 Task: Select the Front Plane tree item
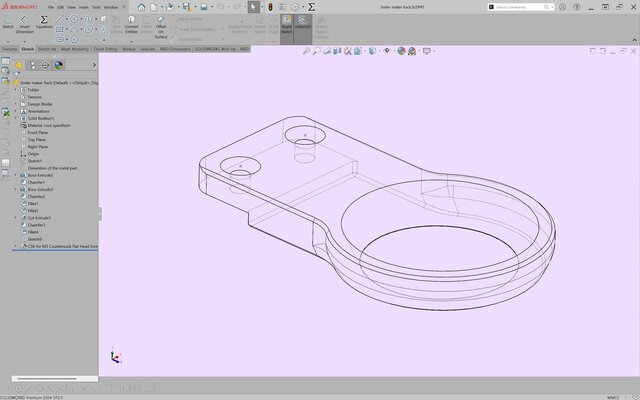pyautogui.click(x=38, y=132)
